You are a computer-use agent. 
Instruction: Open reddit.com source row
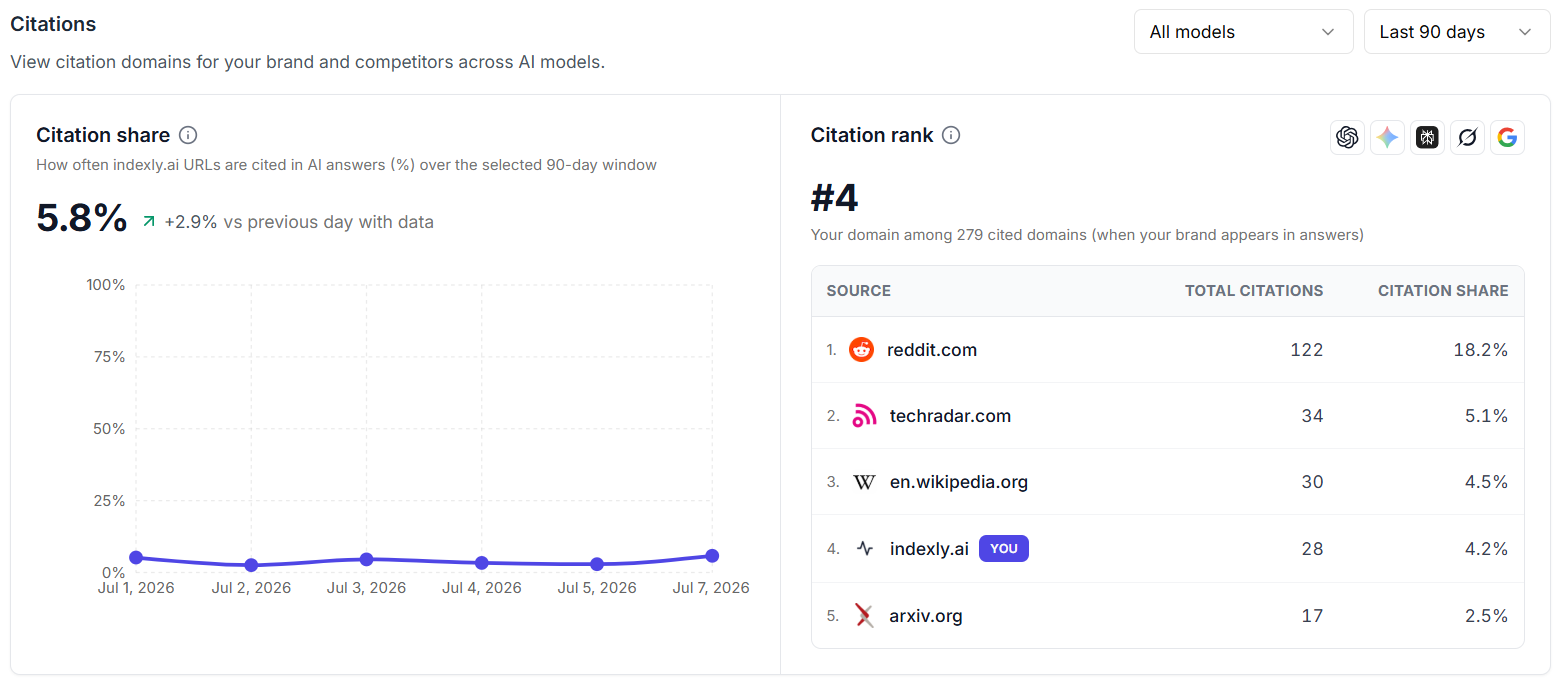(x=1167, y=350)
